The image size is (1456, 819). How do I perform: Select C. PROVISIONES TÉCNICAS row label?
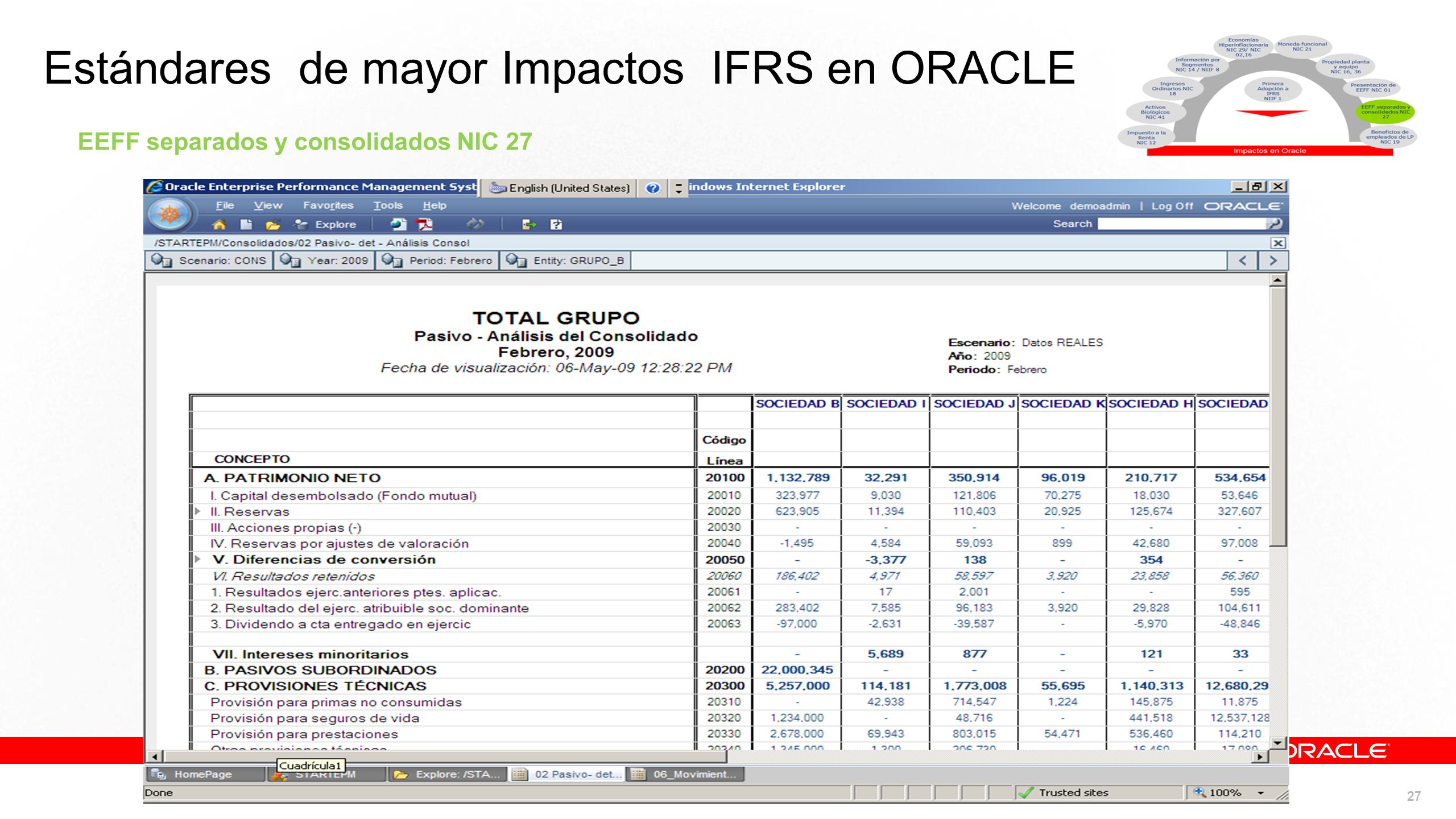pyautogui.click(x=315, y=686)
